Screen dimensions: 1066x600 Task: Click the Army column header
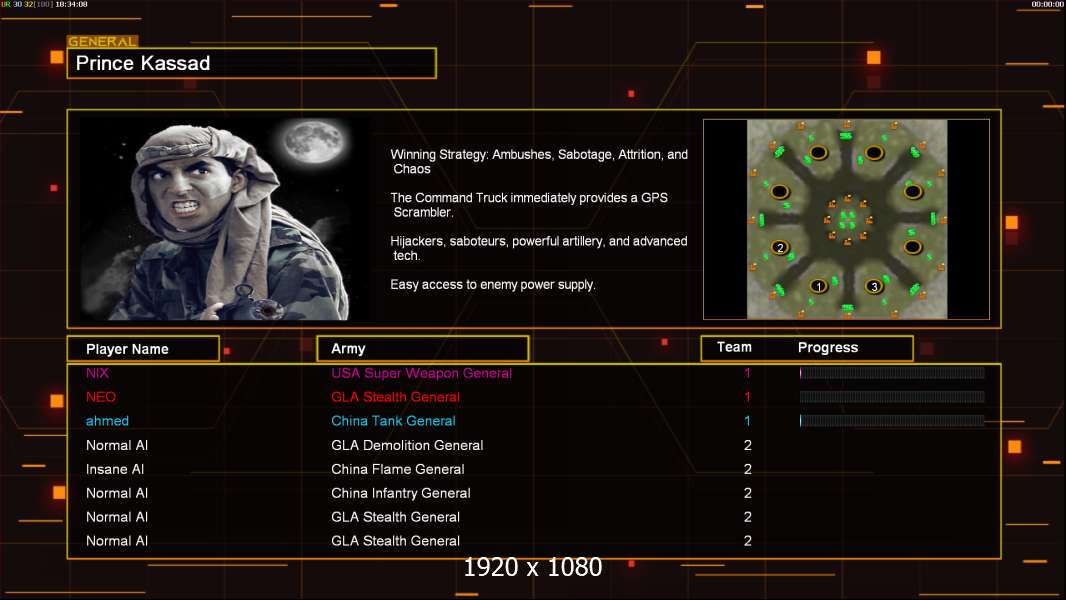[423, 349]
